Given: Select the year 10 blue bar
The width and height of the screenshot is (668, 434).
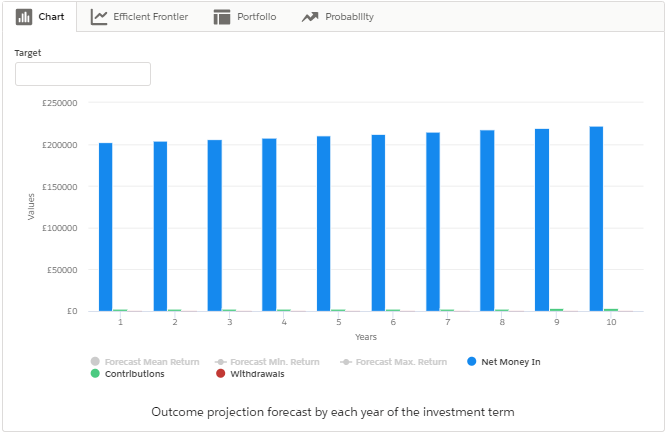Looking at the screenshot, I should [x=596, y=219].
